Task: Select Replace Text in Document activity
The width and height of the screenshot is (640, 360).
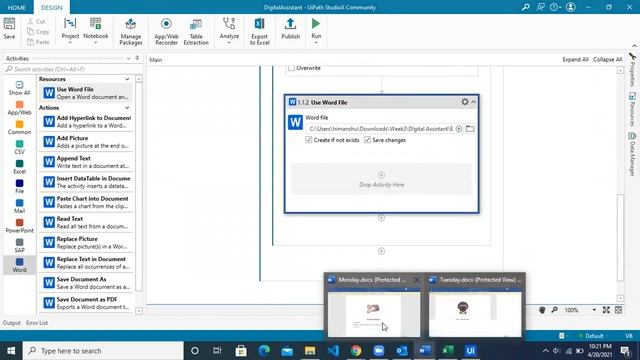Action: [86, 263]
